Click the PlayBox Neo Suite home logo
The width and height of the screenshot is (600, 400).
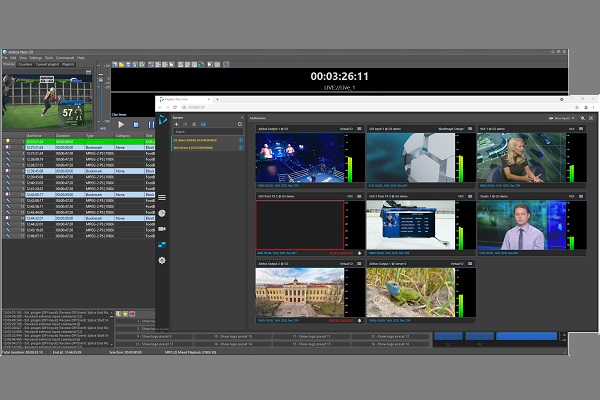pos(163,119)
